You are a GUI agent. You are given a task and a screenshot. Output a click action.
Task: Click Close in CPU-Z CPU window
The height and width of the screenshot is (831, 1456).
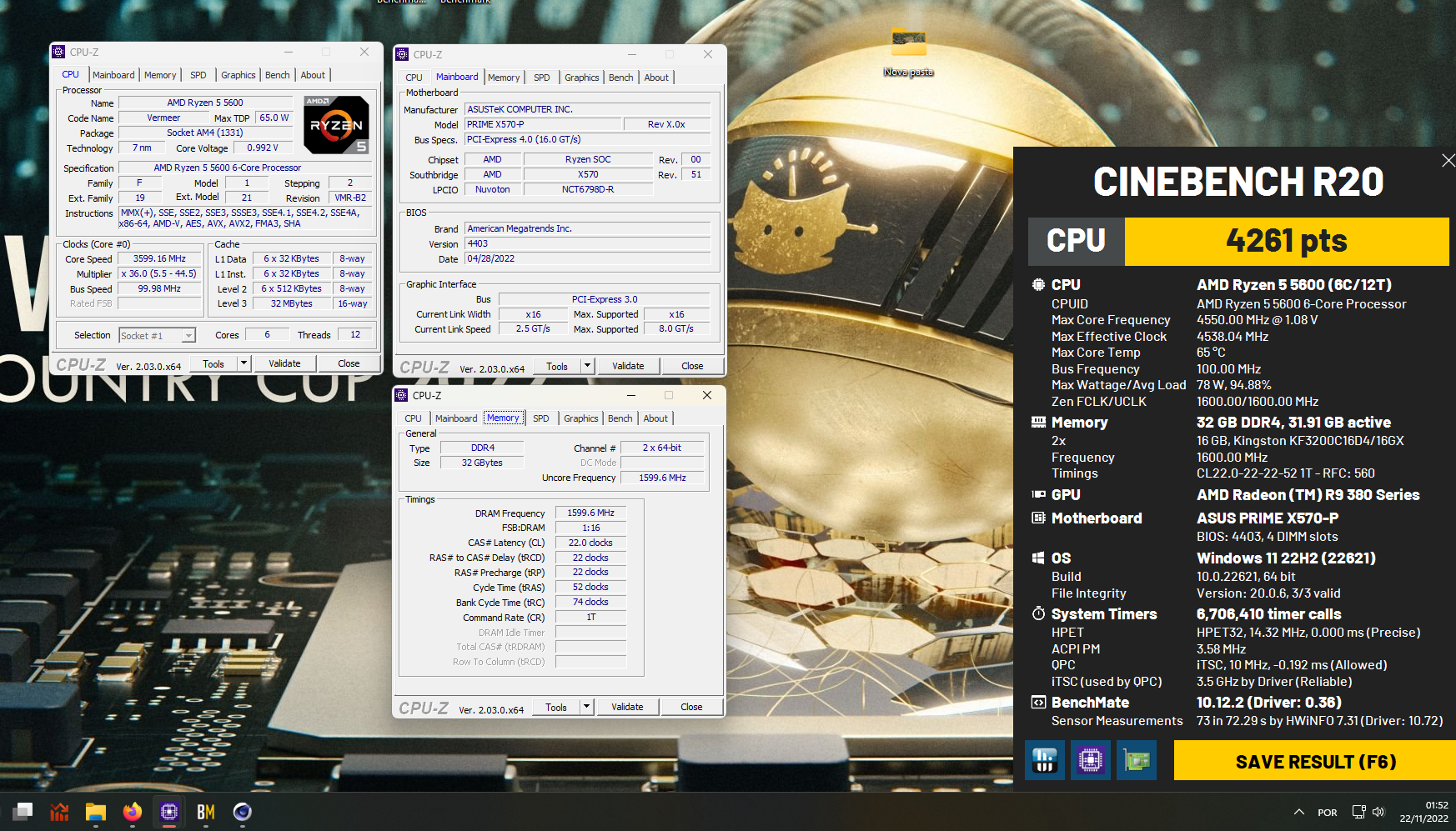tap(349, 363)
